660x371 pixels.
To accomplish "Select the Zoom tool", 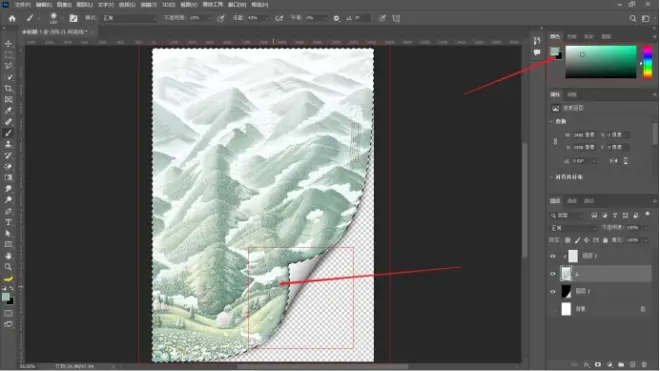I will [8, 267].
